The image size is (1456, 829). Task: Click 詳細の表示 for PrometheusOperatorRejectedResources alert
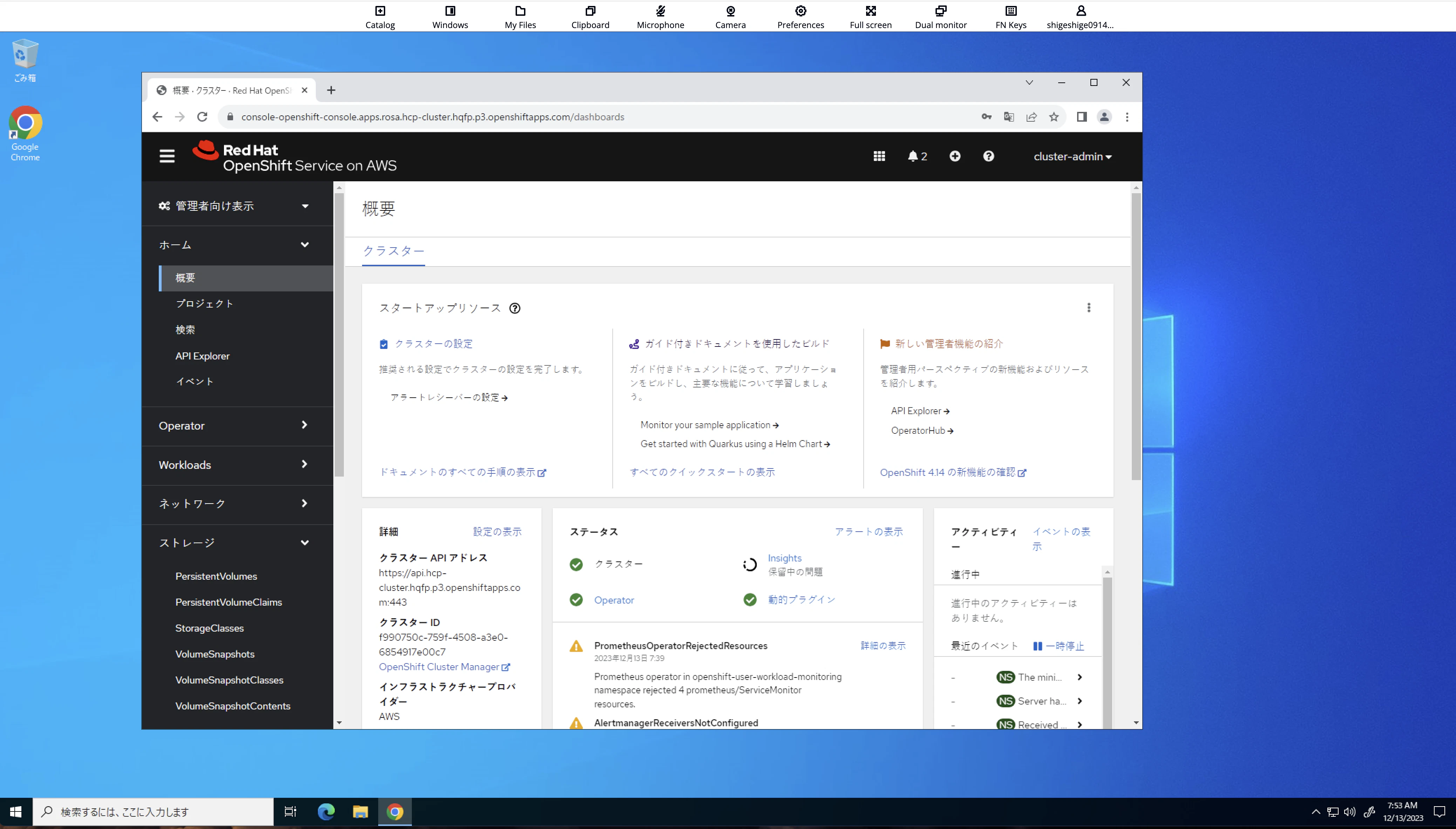883,646
